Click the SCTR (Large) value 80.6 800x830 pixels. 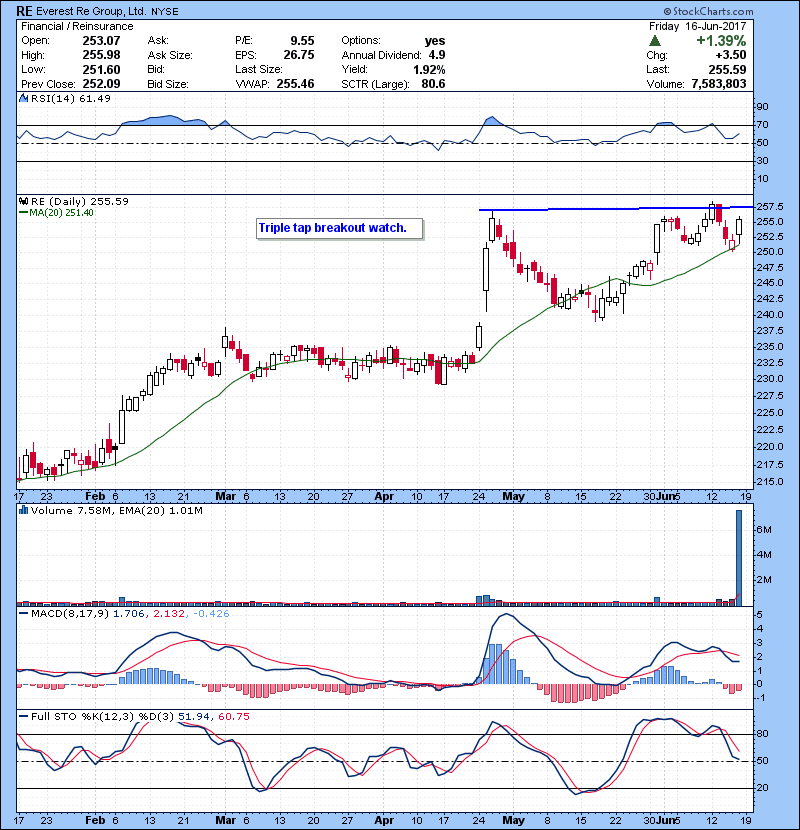pyautogui.click(x=434, y=84)
